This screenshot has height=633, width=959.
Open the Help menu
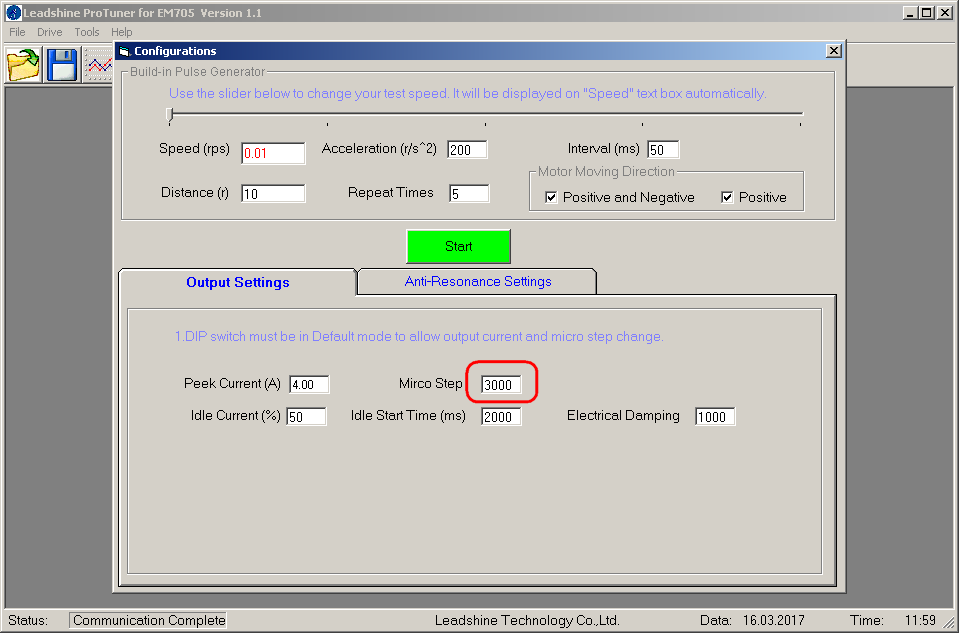pyautogui.click(x=122, y=32)
